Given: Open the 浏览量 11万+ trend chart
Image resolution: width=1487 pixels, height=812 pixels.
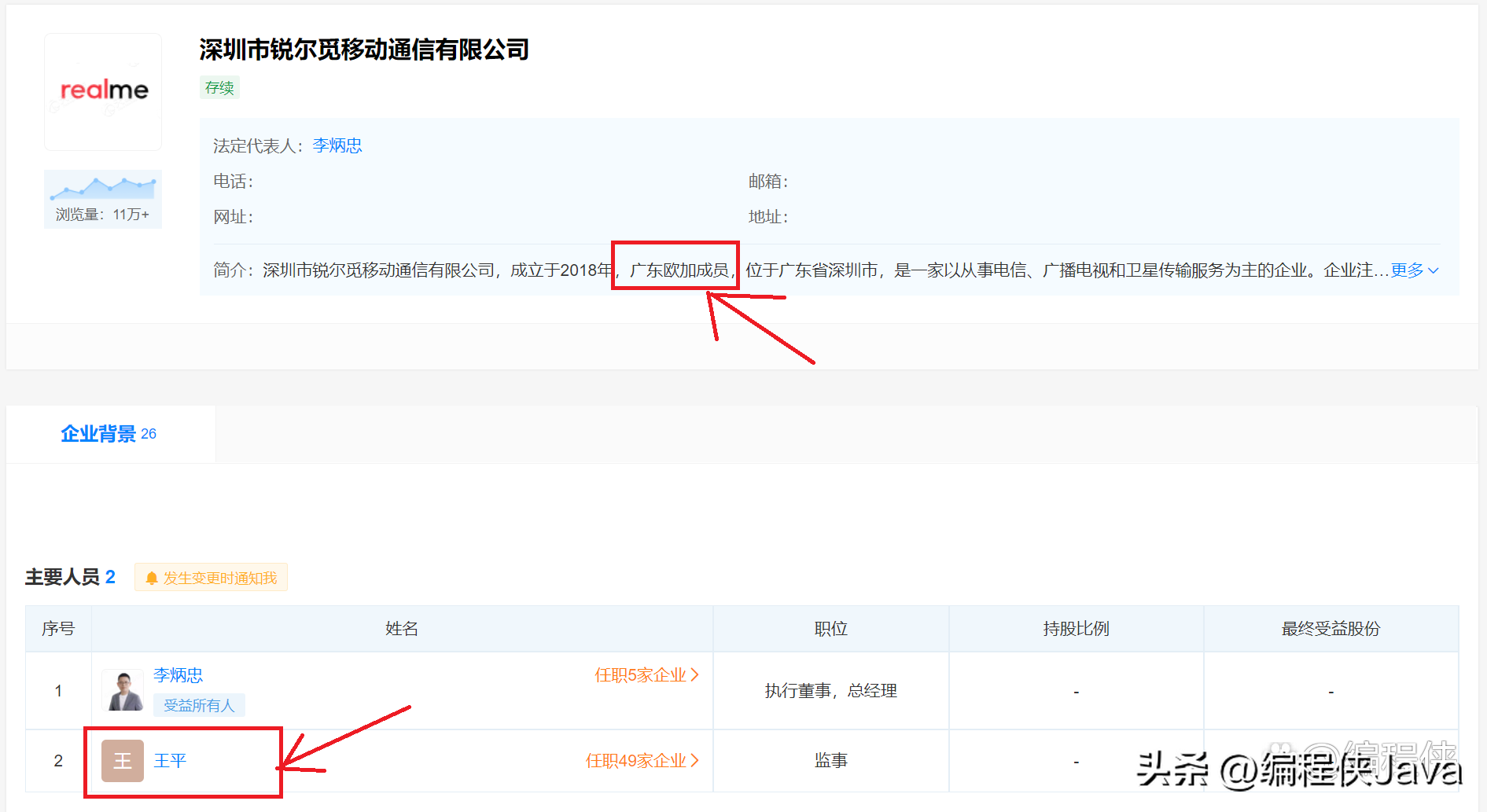Looking at the screenshot, I should tap(103, 199).
